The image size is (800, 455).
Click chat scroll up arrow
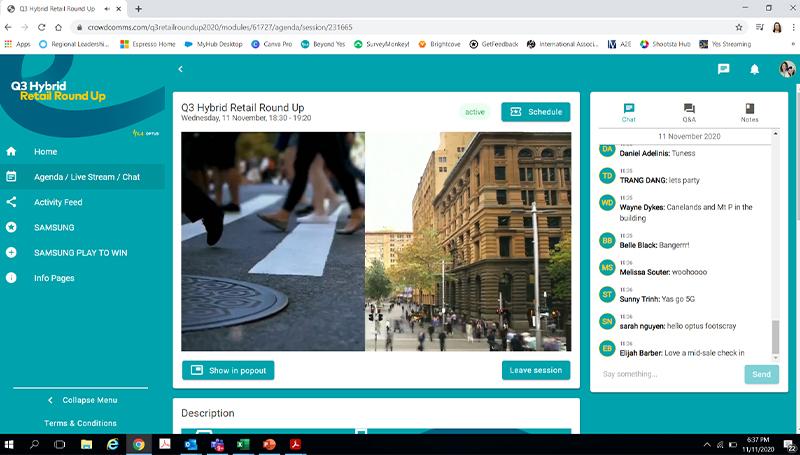[x=776, y=134]
